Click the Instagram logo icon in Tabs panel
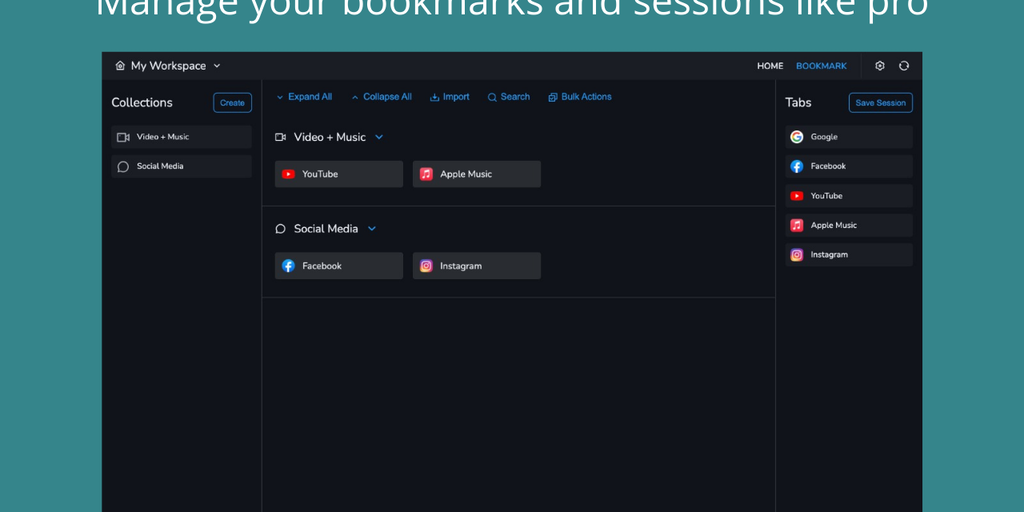The height and width of the screenshot is (512, 1024). pos(797,255)
